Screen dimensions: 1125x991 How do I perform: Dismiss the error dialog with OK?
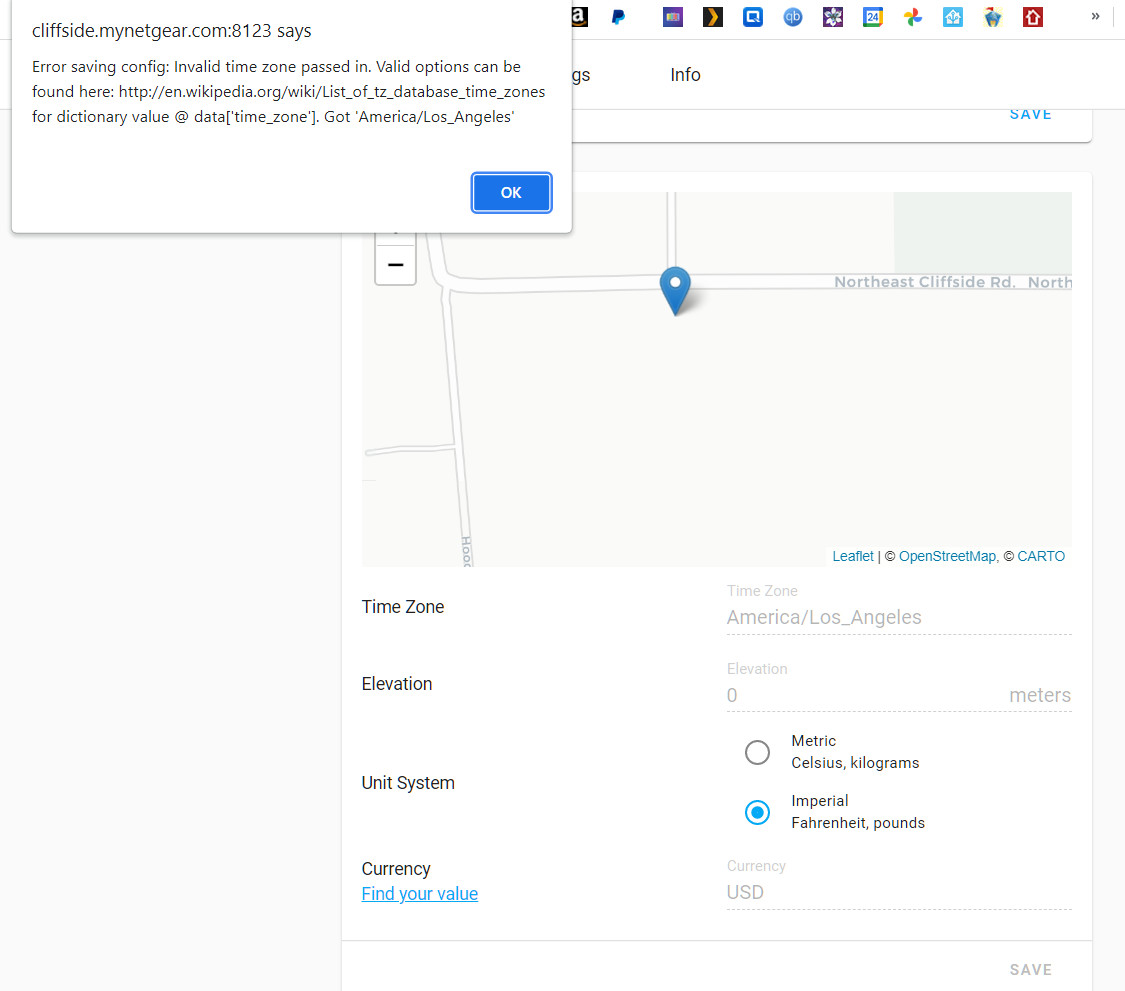511,192
